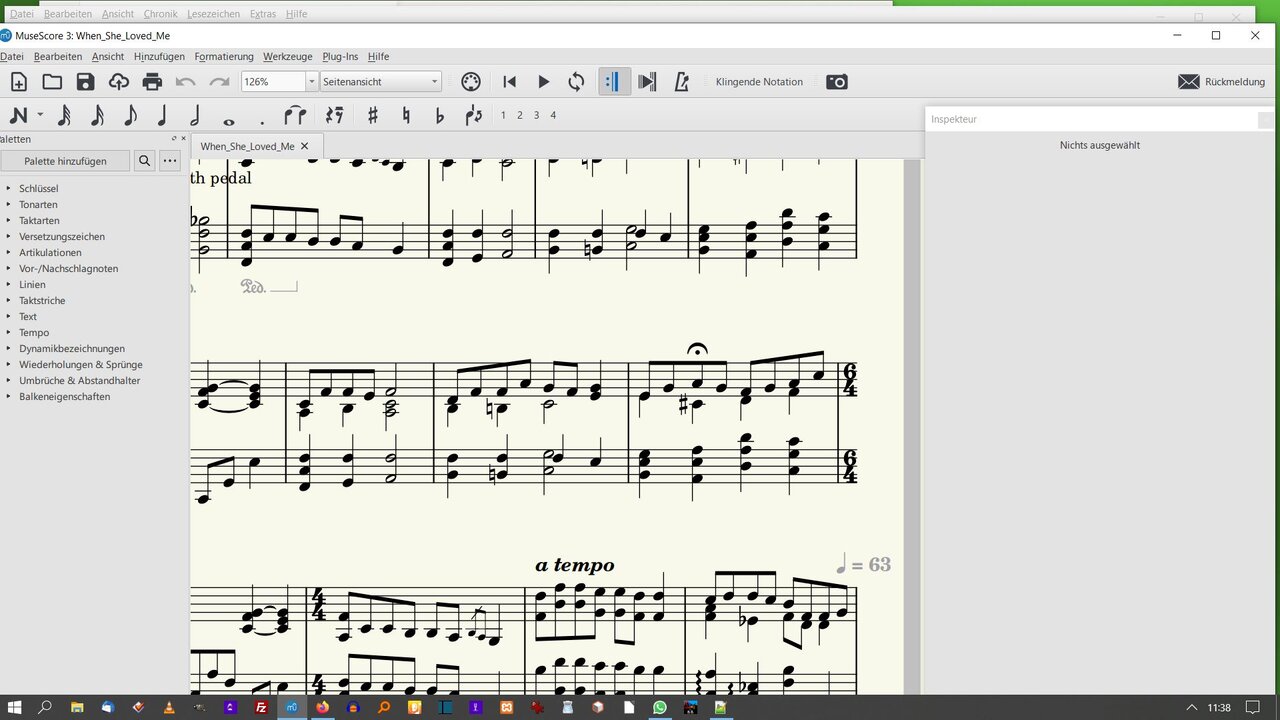
Task: Search palettes with magnifier icon
Action: tap(145, 161)
